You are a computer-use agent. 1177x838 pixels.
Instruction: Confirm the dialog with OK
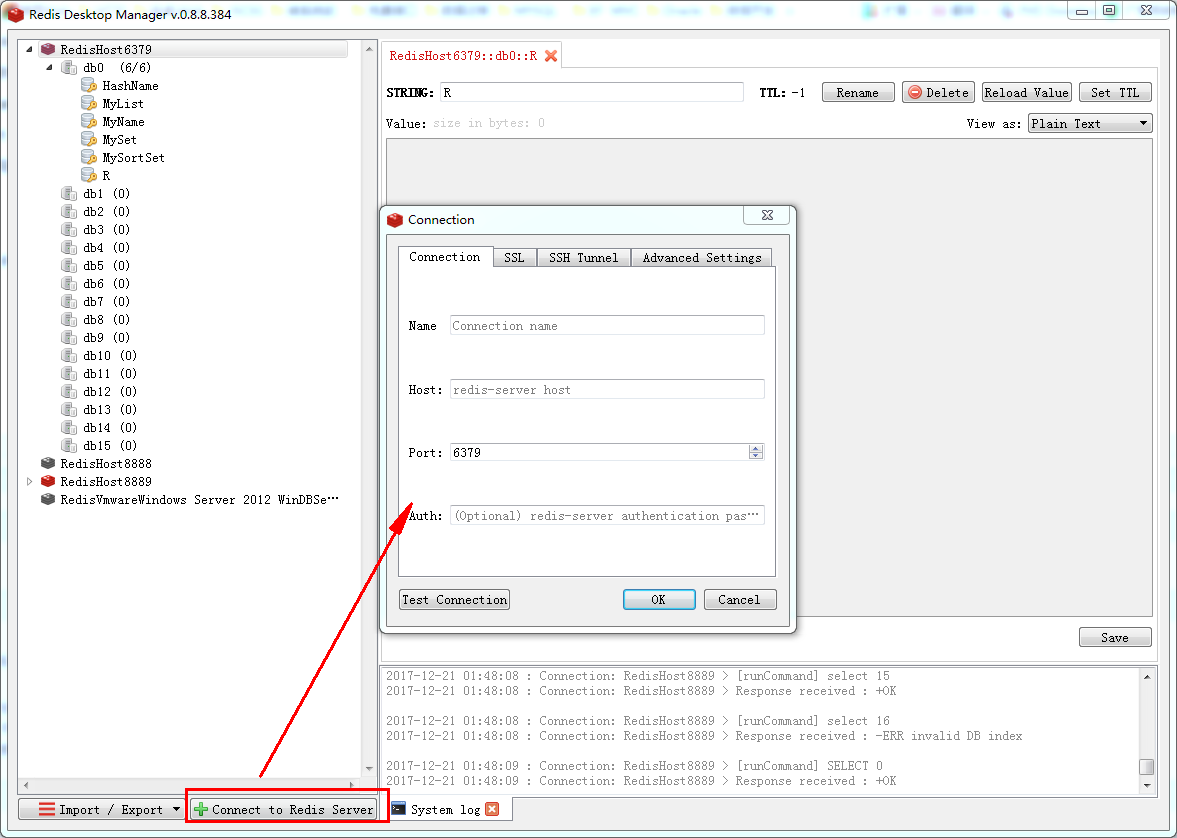click(658, 599)
